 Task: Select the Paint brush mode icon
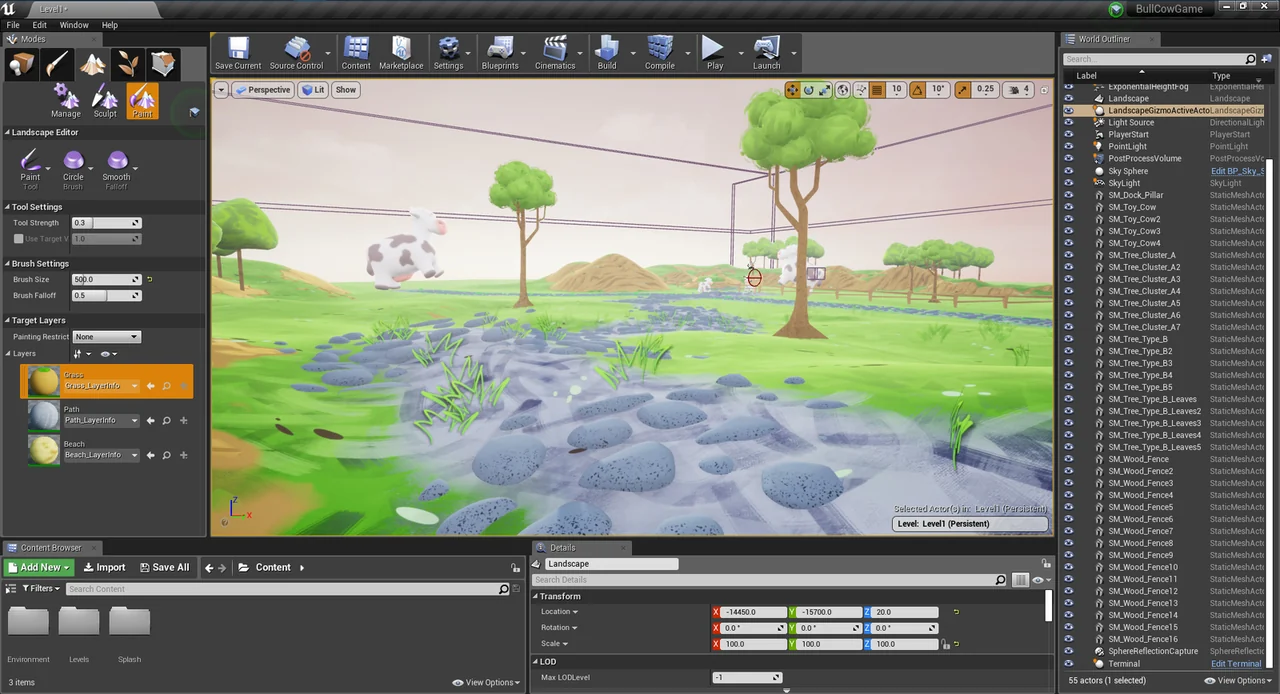coord(58,65)
